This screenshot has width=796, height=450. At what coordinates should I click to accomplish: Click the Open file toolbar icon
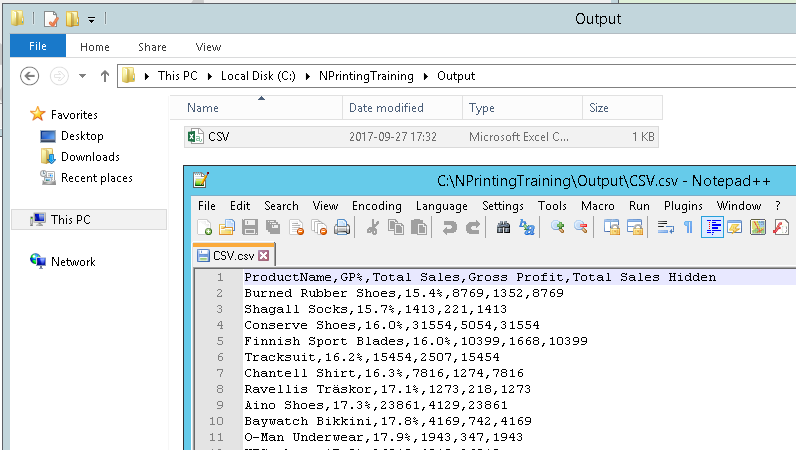tap(227, 228)
